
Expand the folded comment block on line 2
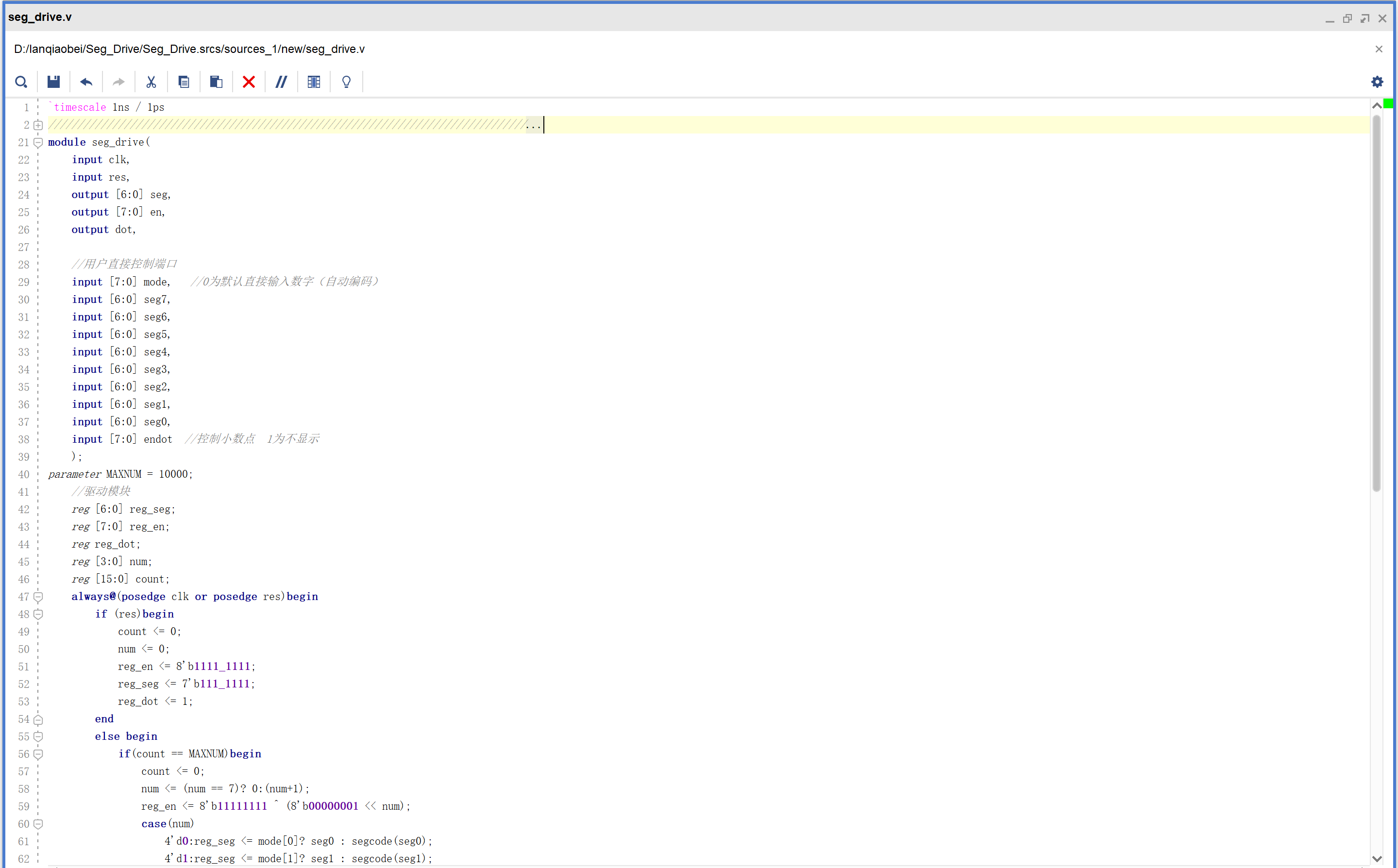38,125
